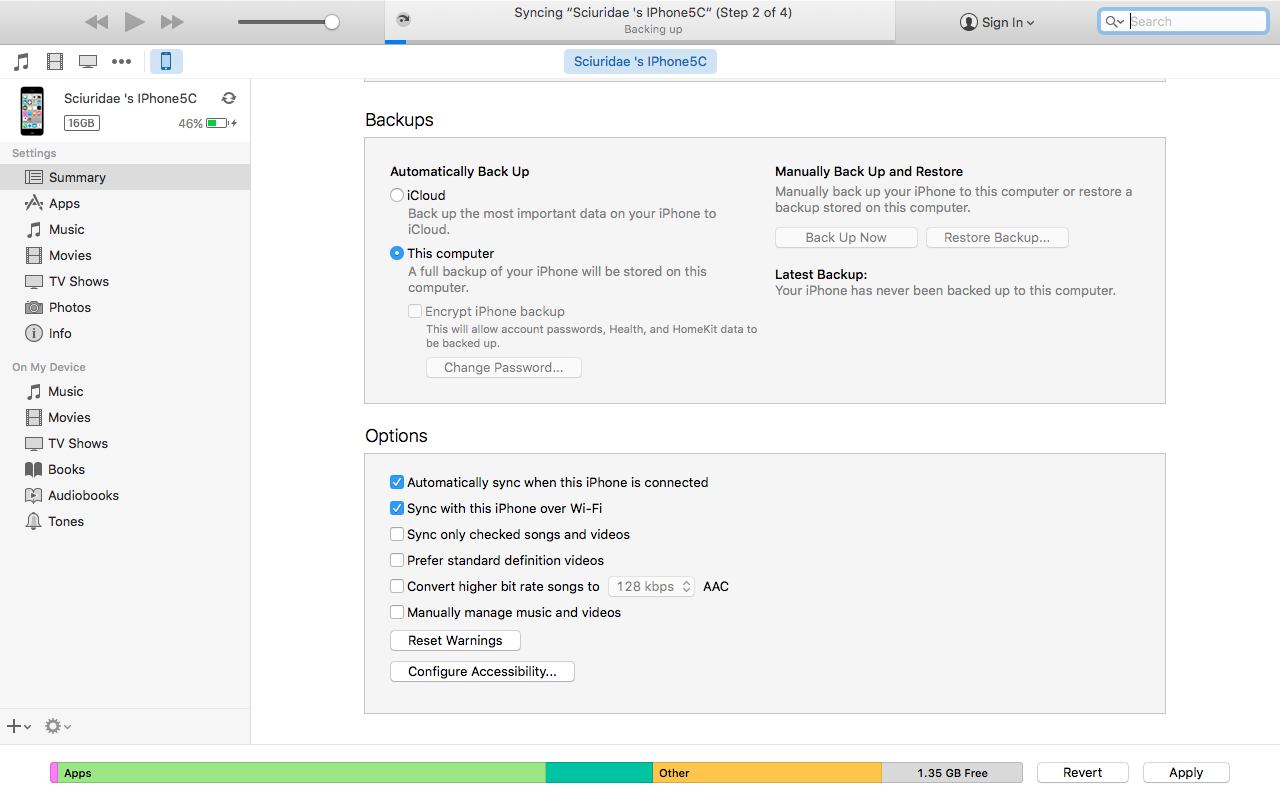Click the Back Up Now button
Viewport: 1280px width, 800px height.
[846, 237]
